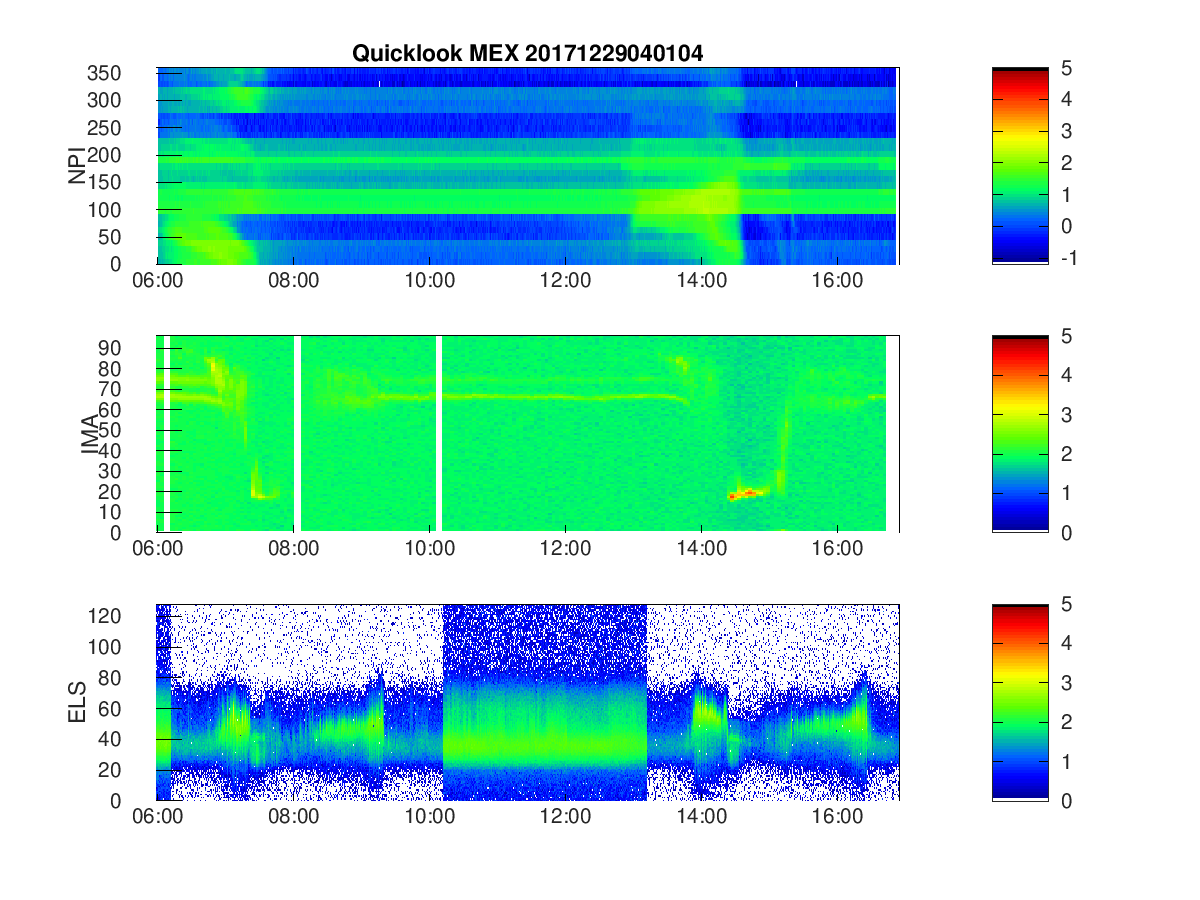
Task: Click the 12:00 tick under the IMA plot
Action: [x=566, y=549]
